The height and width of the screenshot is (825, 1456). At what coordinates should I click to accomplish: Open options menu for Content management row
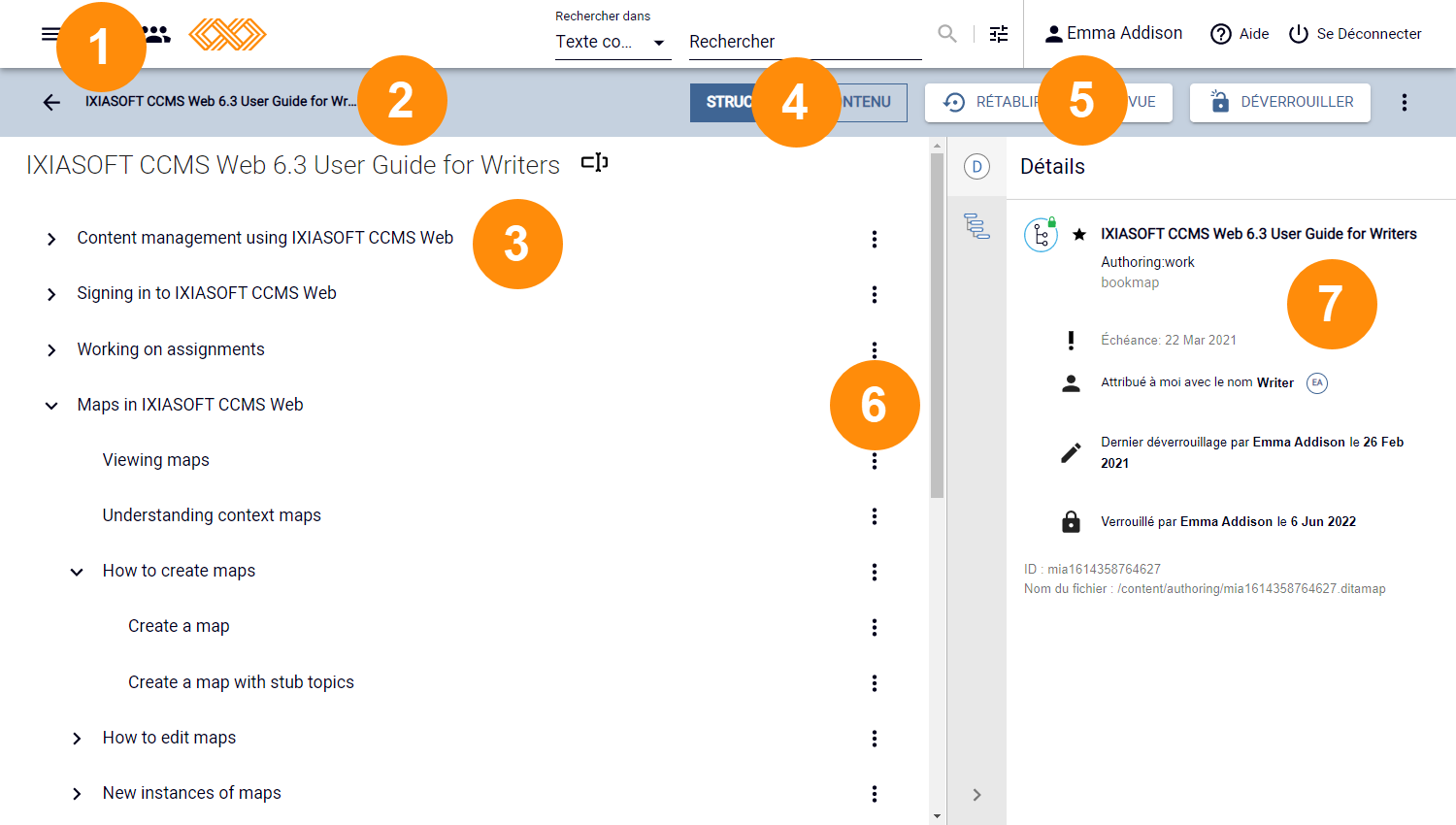[875, 239]
